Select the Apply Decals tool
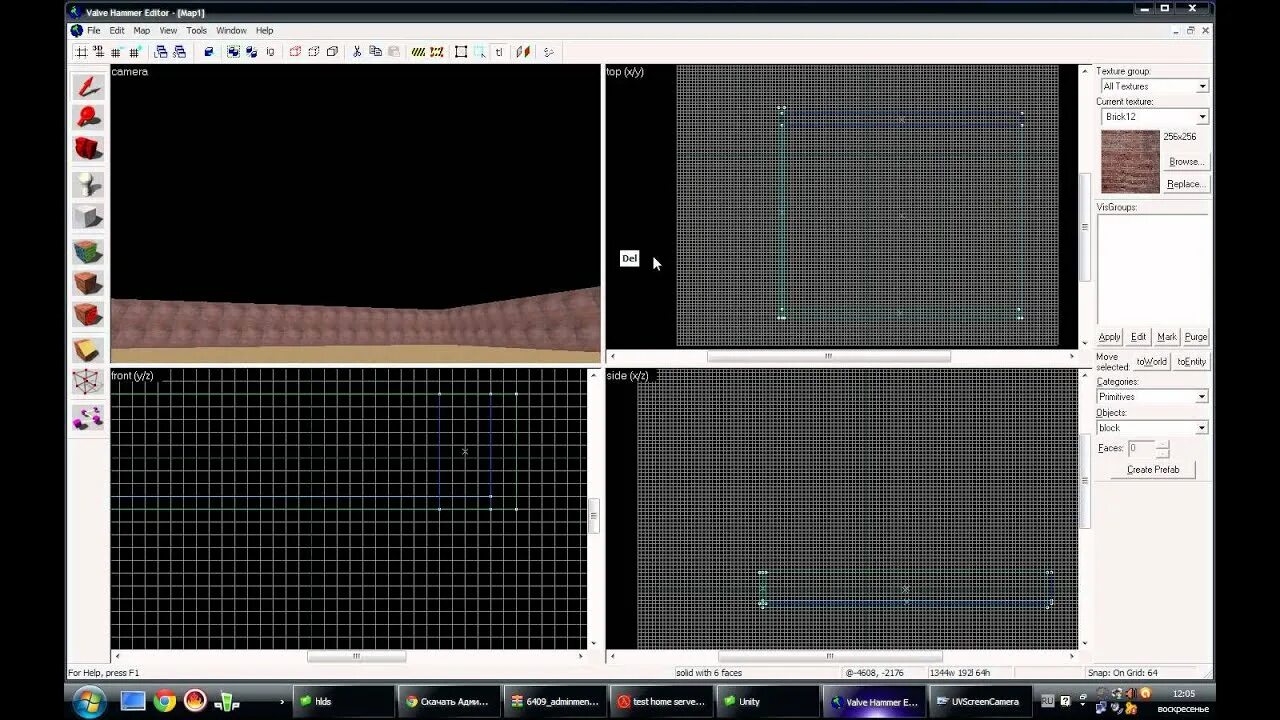 (x=88, y=315)
